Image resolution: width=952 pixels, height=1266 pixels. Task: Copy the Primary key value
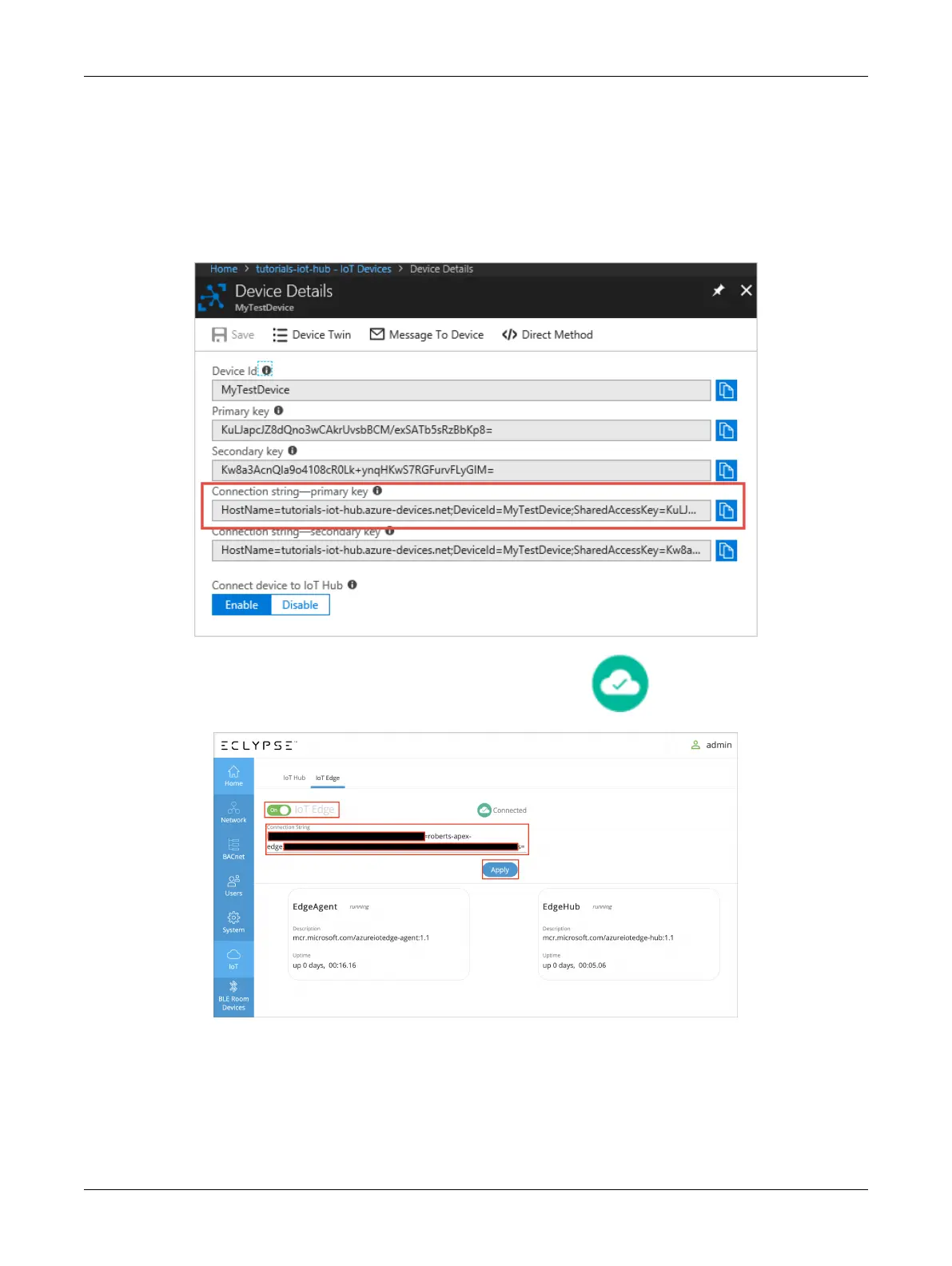(726, 430)
